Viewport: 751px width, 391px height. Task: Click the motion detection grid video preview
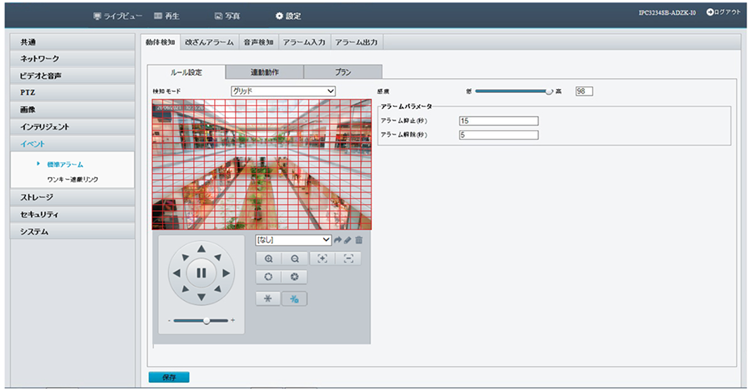262,164
